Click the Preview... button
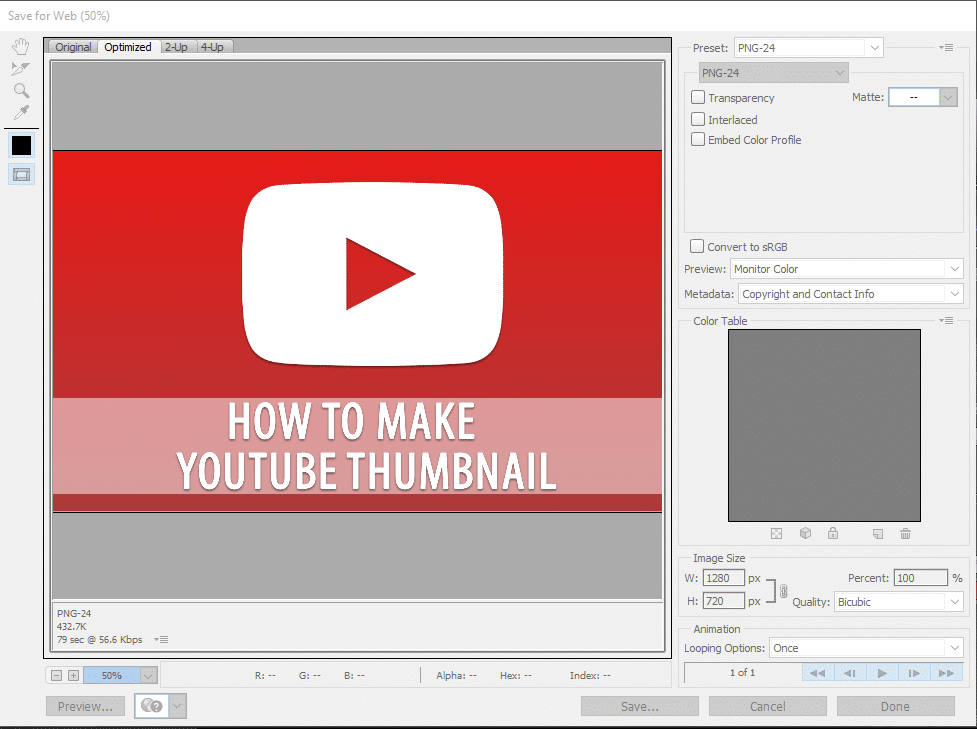Image resolution: width=977 pixels, height=729 pixels. [x=85, y=707]
